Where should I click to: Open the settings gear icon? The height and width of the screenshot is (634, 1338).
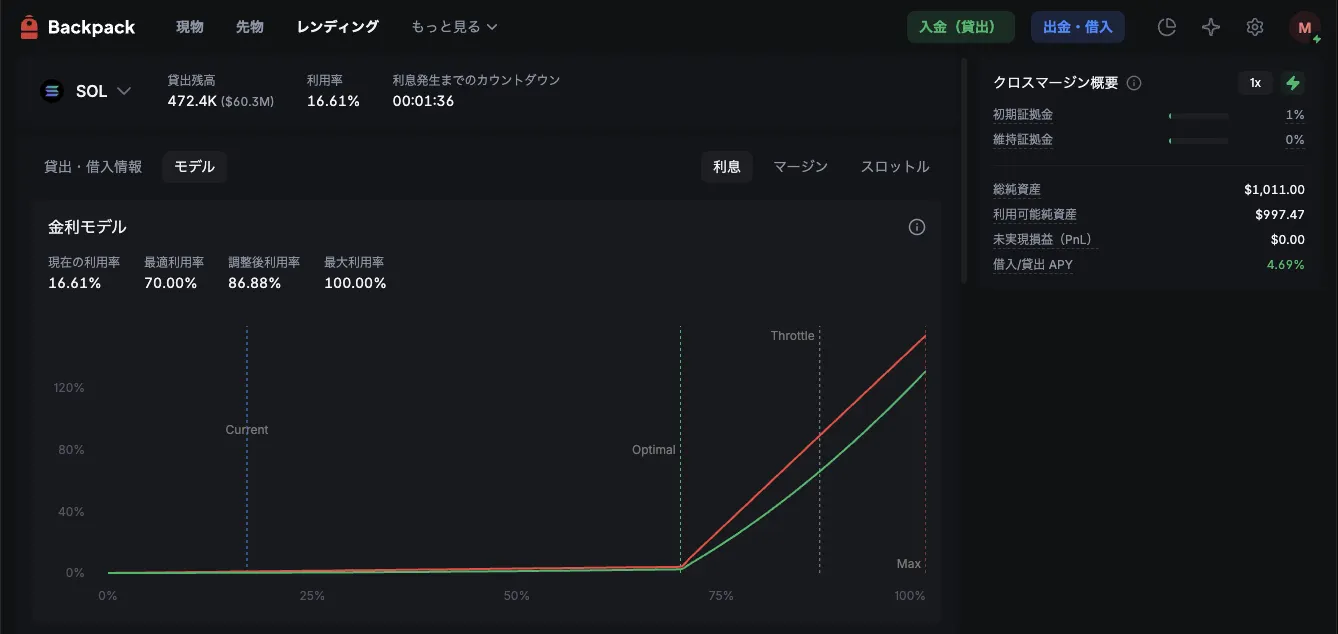coord(1255,27)
